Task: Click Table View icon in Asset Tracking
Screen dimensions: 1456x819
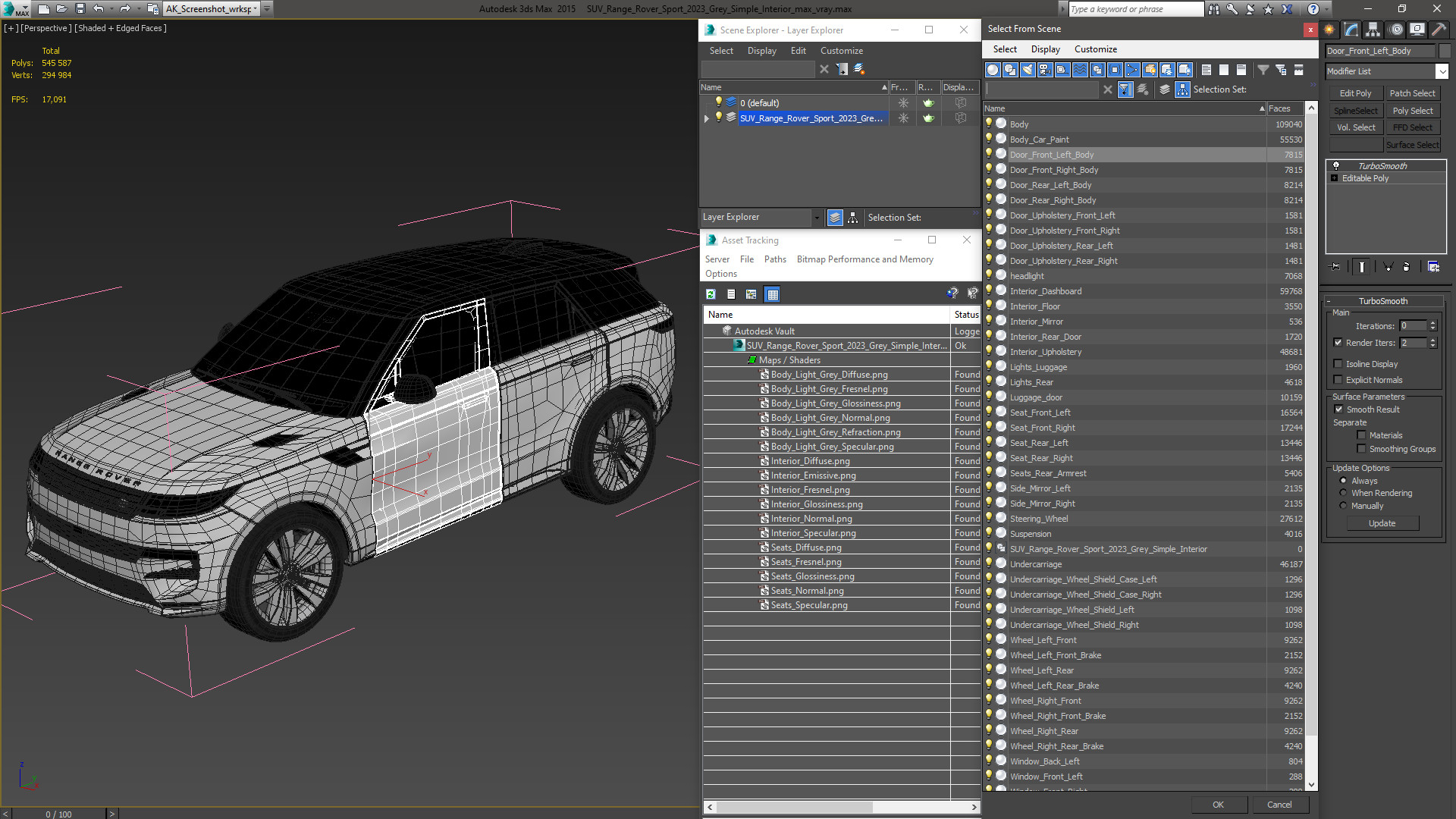Action: point(772,294)
